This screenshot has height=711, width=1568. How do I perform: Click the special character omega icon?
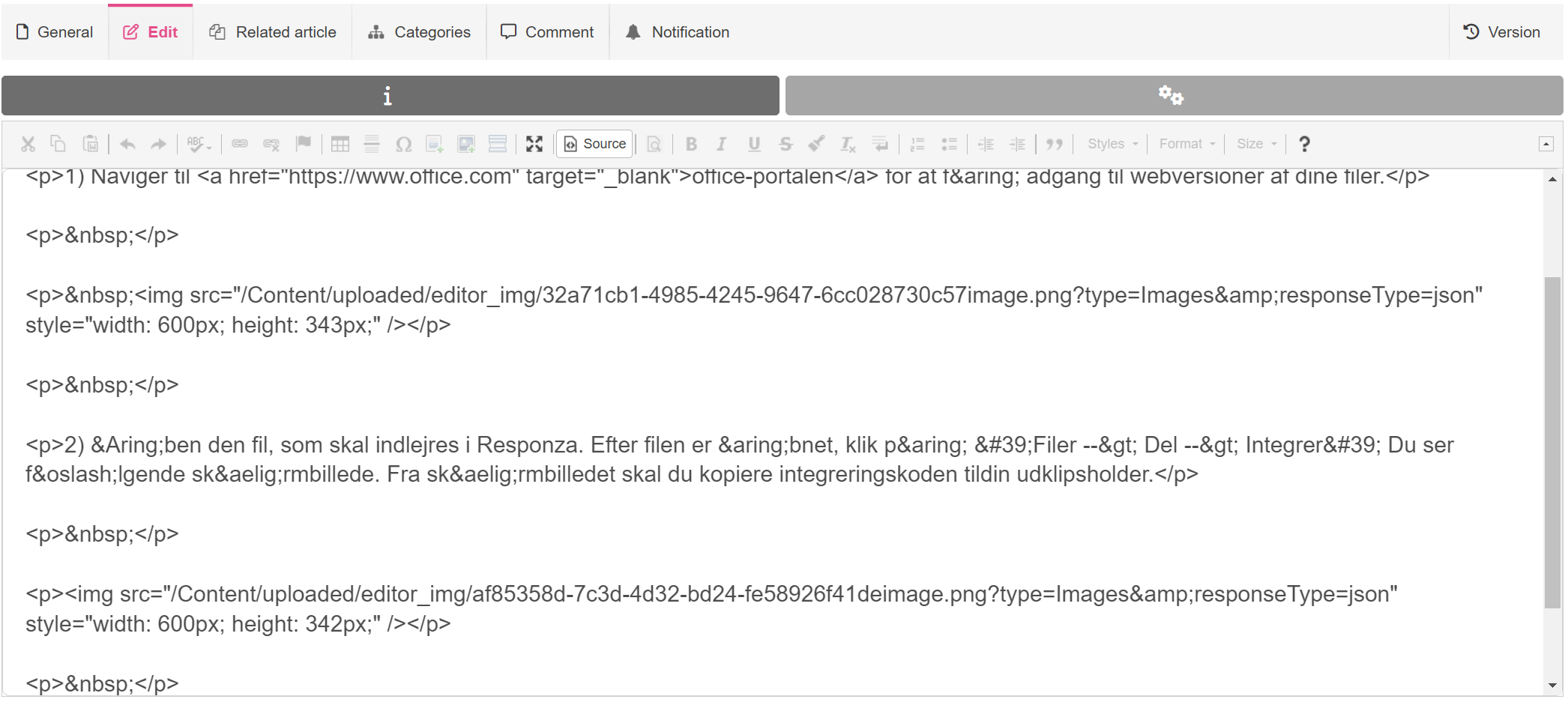(403, 144)
